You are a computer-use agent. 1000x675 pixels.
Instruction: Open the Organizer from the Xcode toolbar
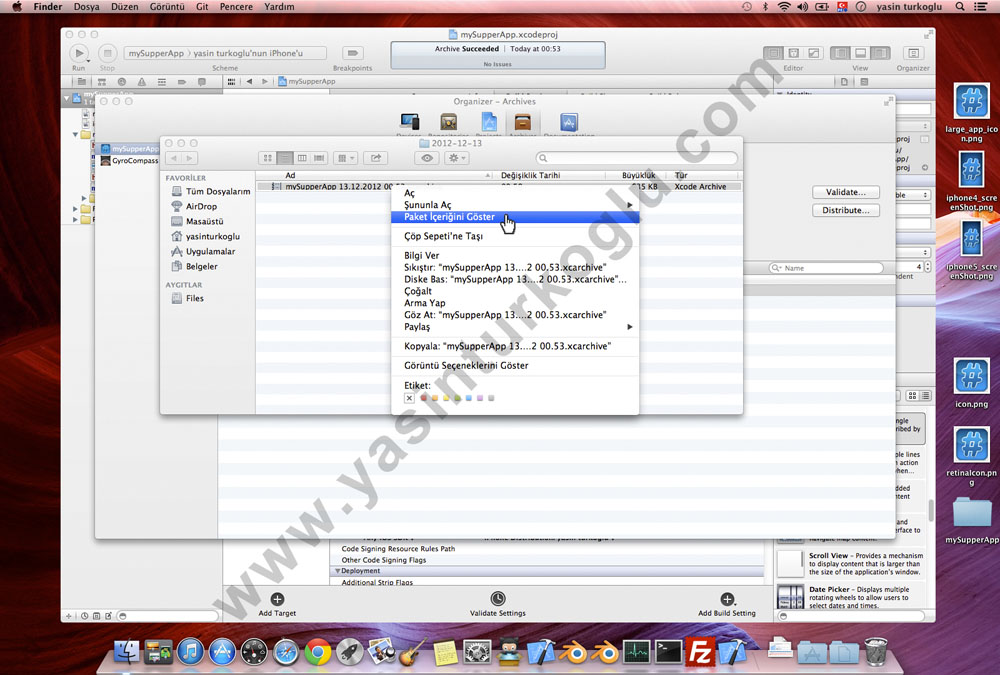point(913,53)
